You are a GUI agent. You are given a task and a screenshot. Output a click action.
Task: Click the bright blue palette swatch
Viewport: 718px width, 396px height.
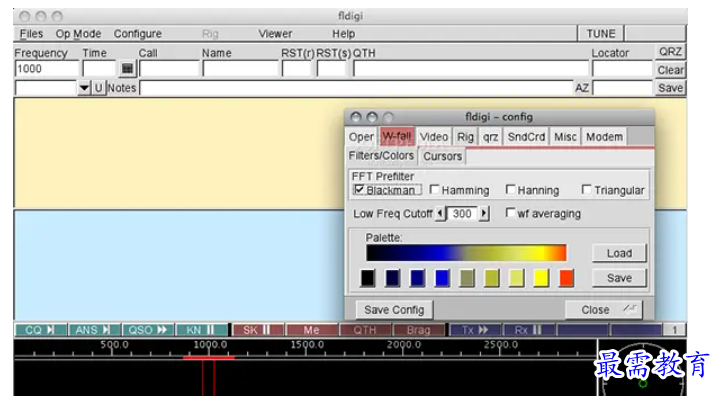click(x=442, y=278)
